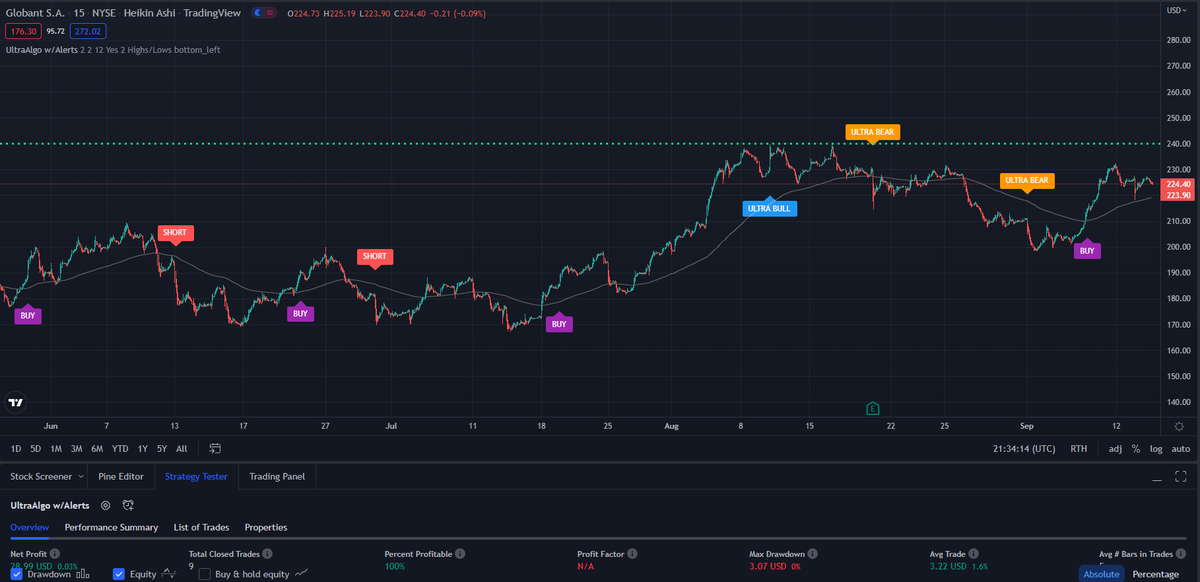Set date range to 1Y

point(142,449)
